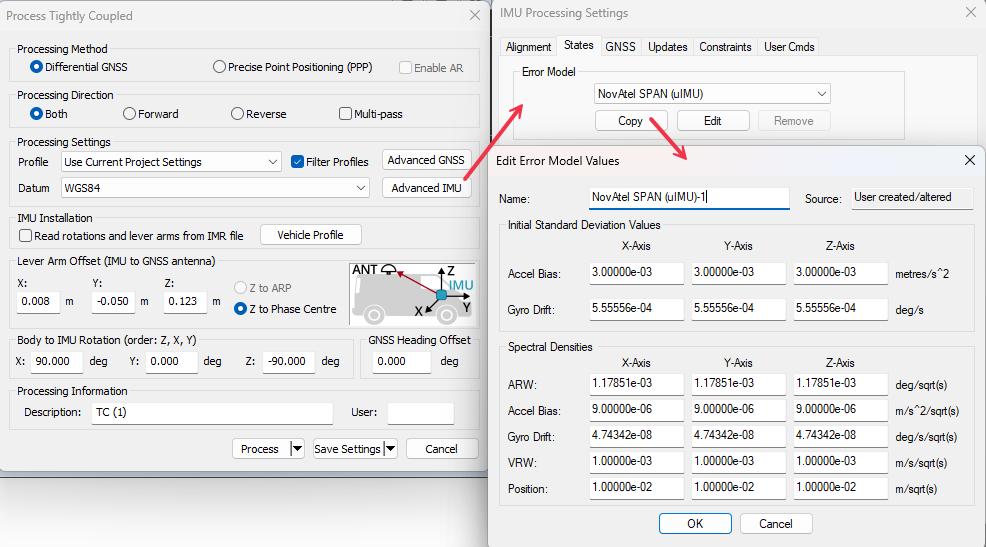Image resolution: width=986 pixels, height=547 pixels.
Task: Open the Datum WGS84 dropdown
Action: [x=215, y=187]
